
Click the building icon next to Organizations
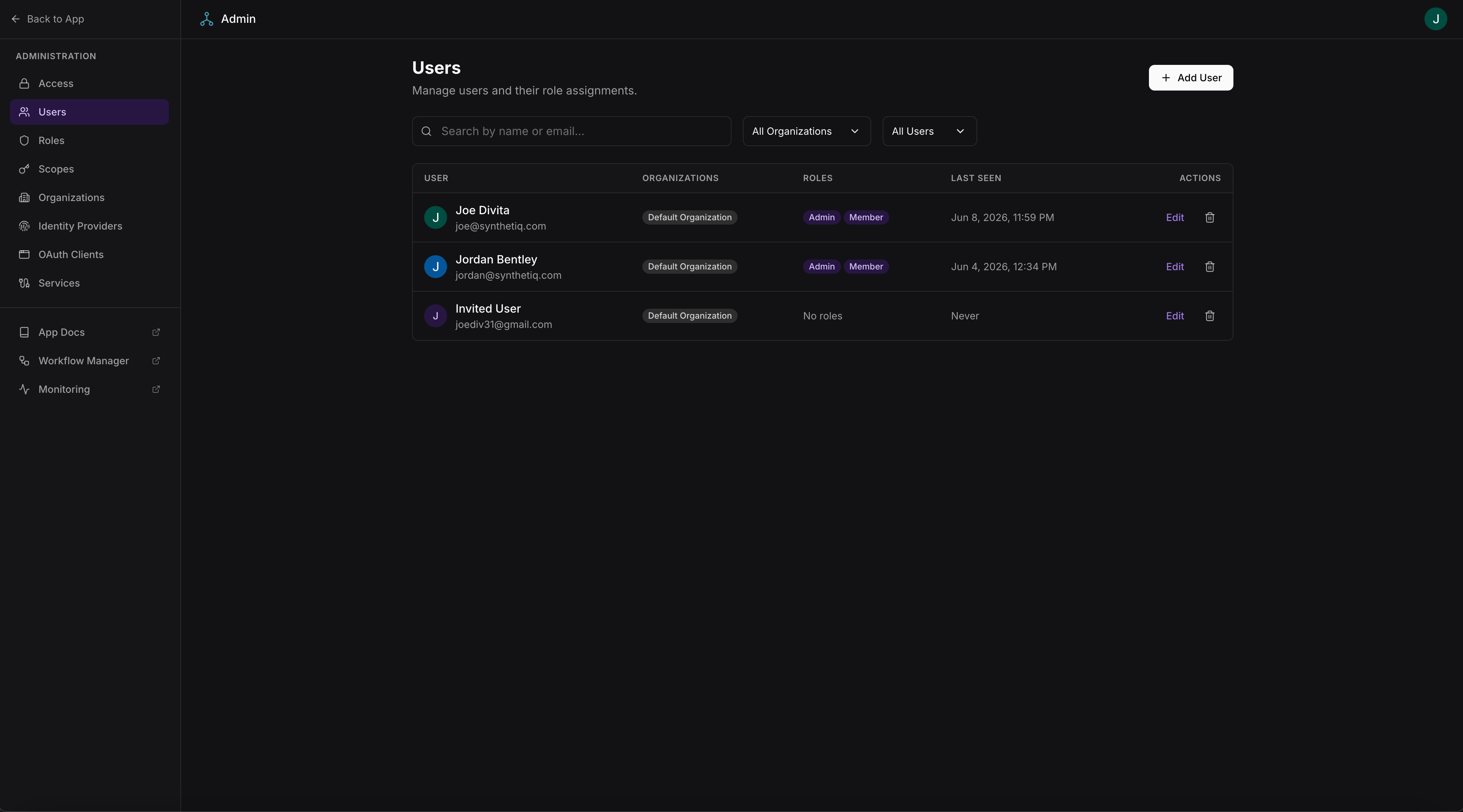coord(24,197)
